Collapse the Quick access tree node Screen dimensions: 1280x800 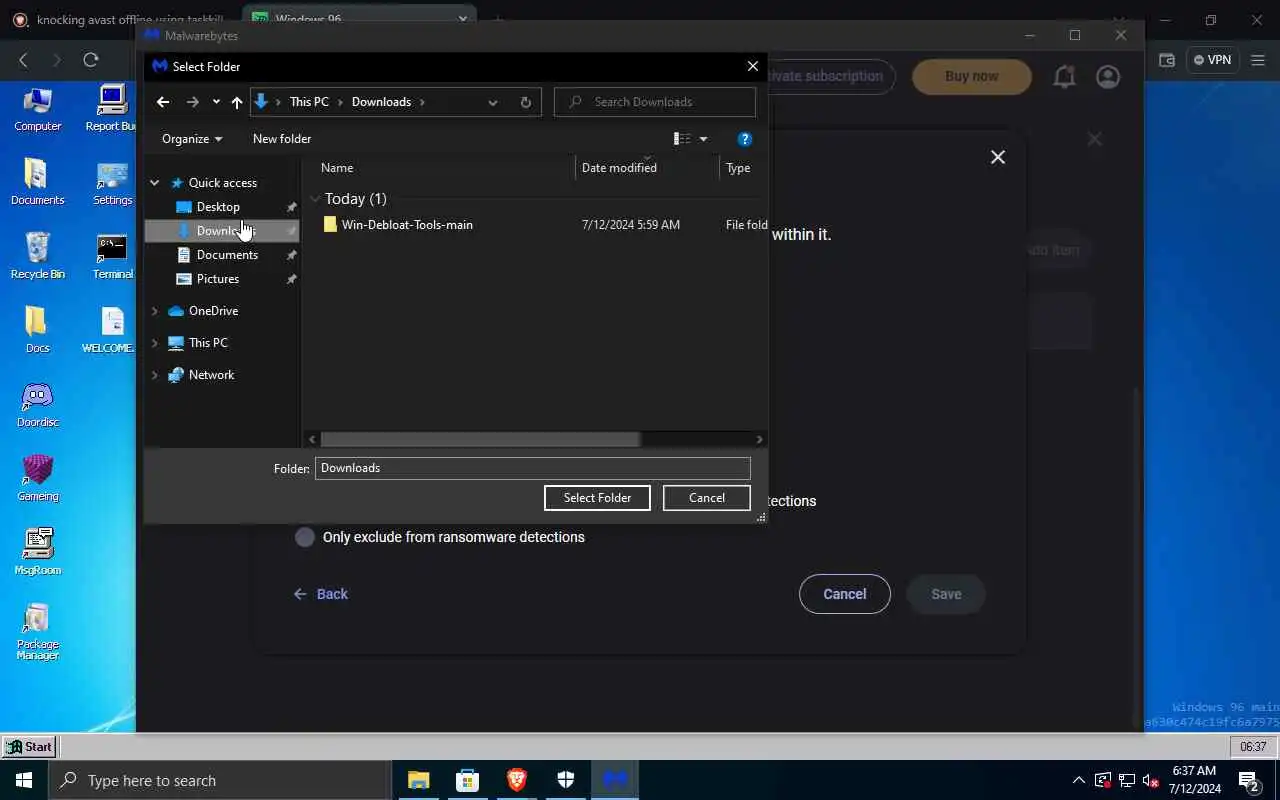click(x=155, y=183)
